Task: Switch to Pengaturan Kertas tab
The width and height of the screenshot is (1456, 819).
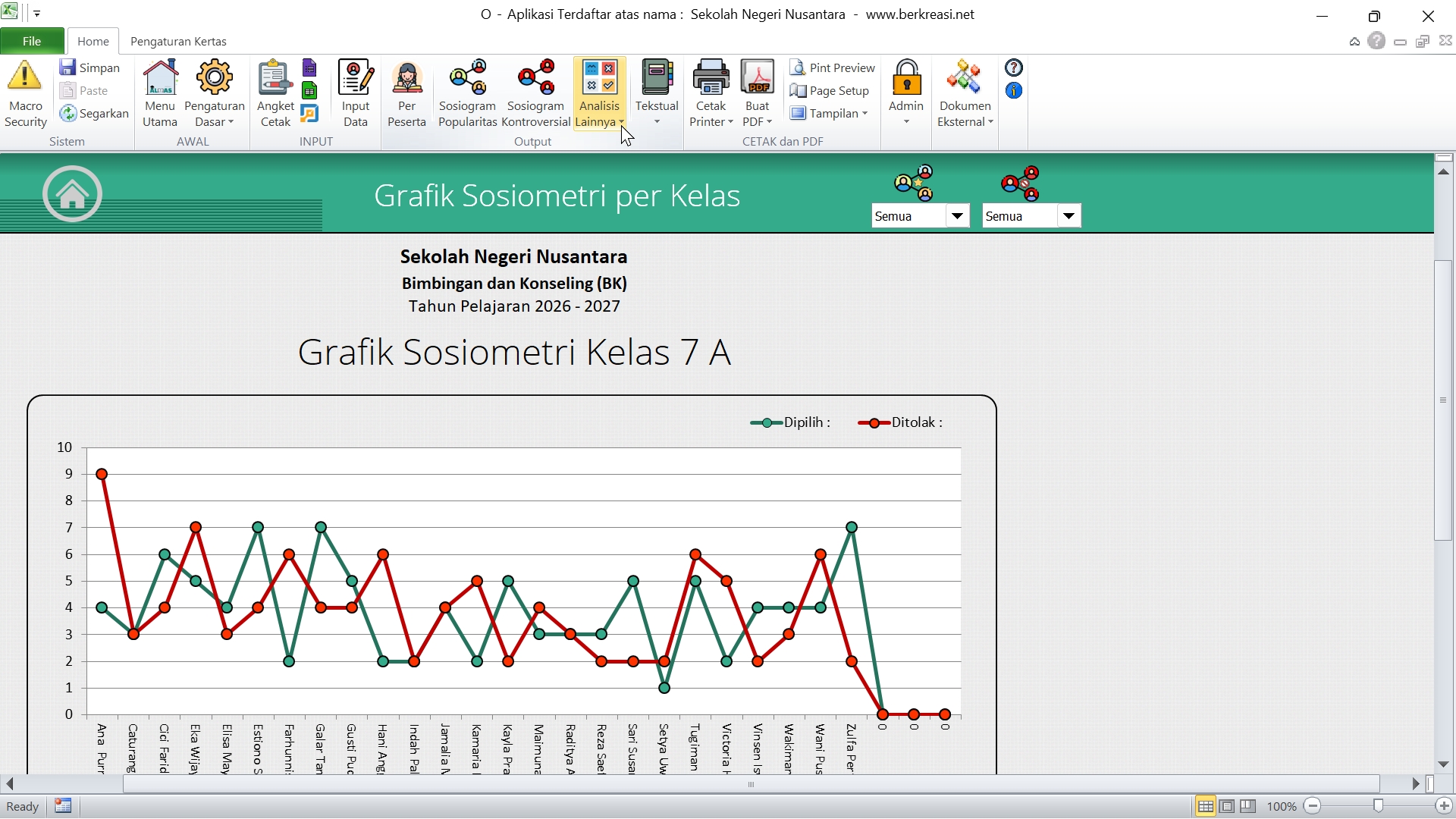Action: pos(178,41)
